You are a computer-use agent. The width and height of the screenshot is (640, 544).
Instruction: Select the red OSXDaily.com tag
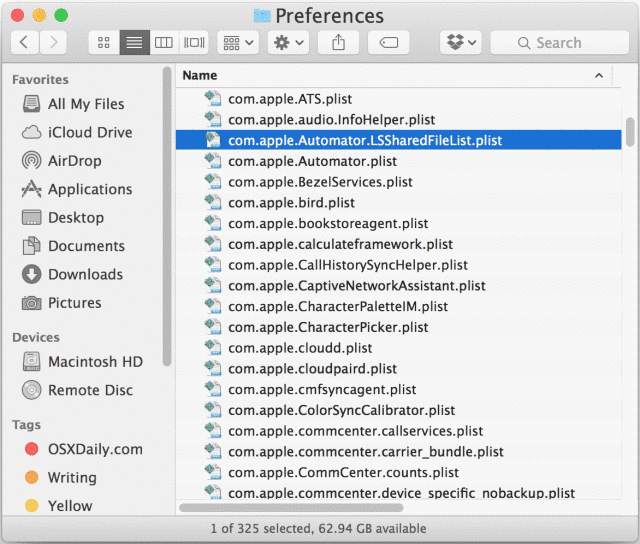pyautogui.click(x=94, y=449)
